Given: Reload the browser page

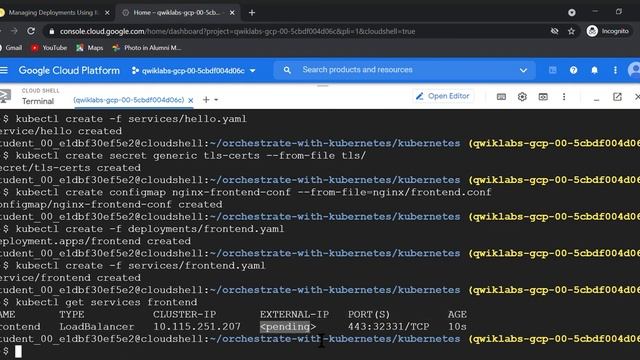Looking at the screenshot, I should tap(31, 31).
